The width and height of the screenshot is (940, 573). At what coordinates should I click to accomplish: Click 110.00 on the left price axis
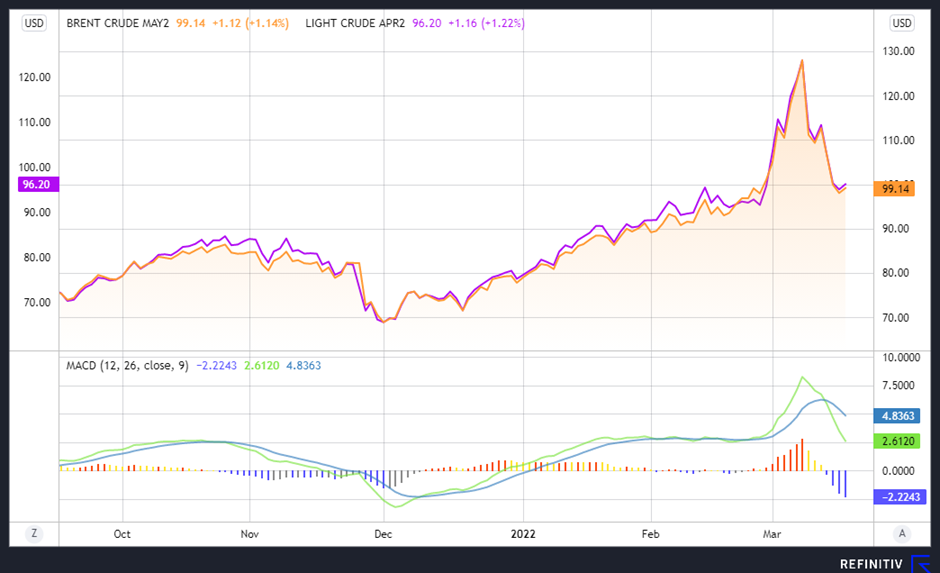pyautogui.click(x=37, y=122)
